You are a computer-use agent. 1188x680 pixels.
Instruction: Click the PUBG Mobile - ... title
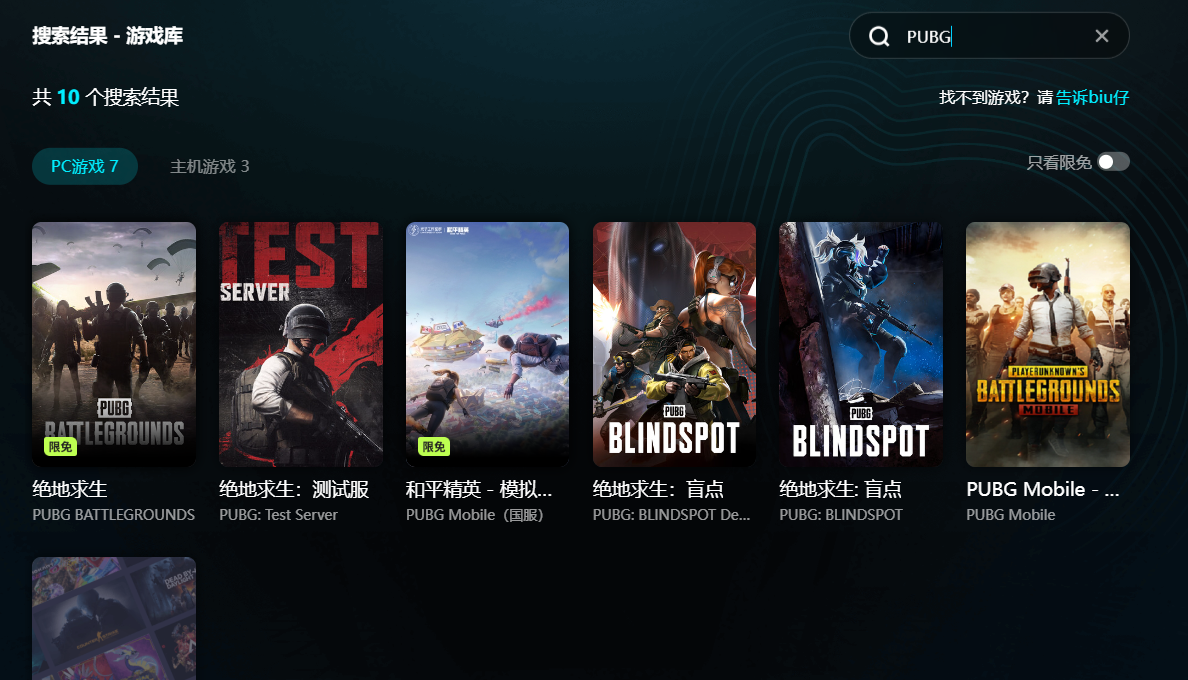[1043, 489]
